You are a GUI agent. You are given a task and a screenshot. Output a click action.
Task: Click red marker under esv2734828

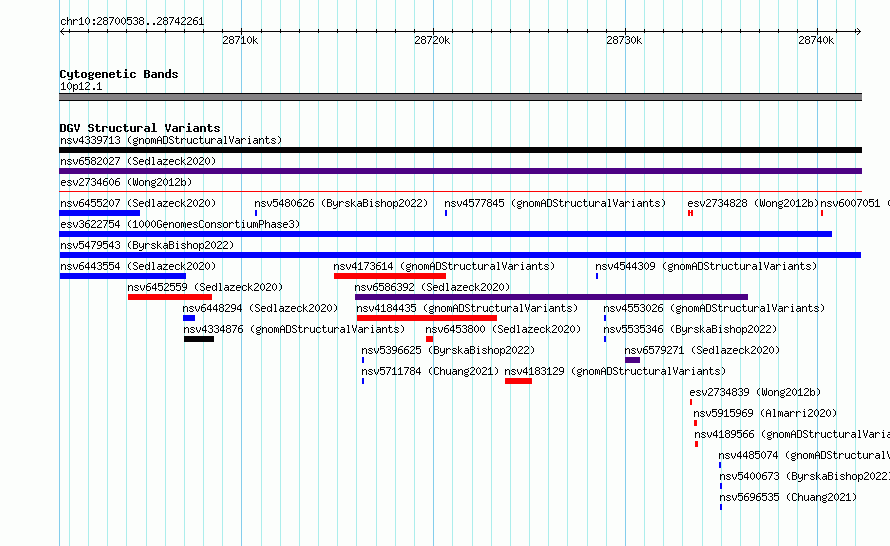tap(690, 213)
